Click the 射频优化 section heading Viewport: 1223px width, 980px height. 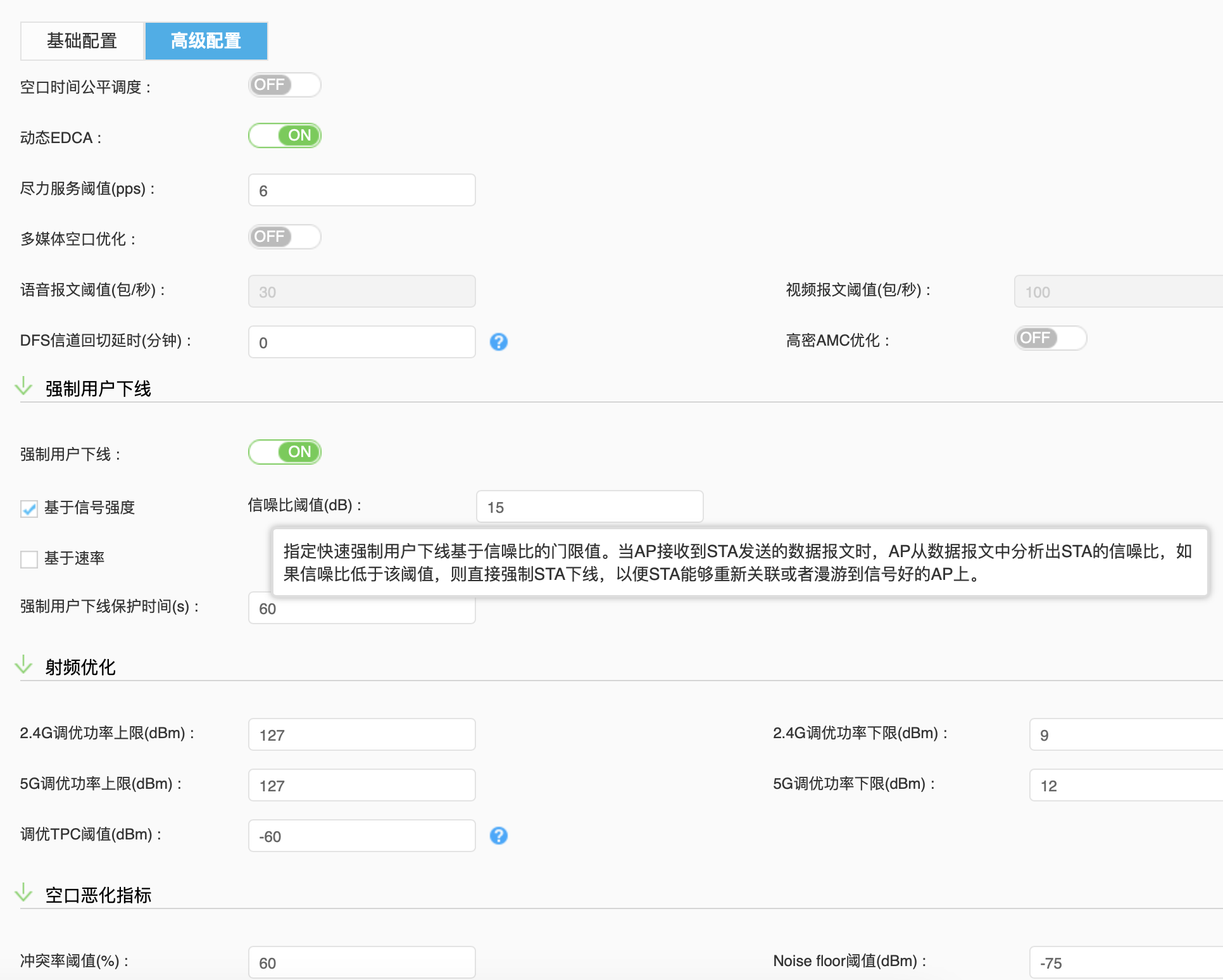(x=80, y=667)
